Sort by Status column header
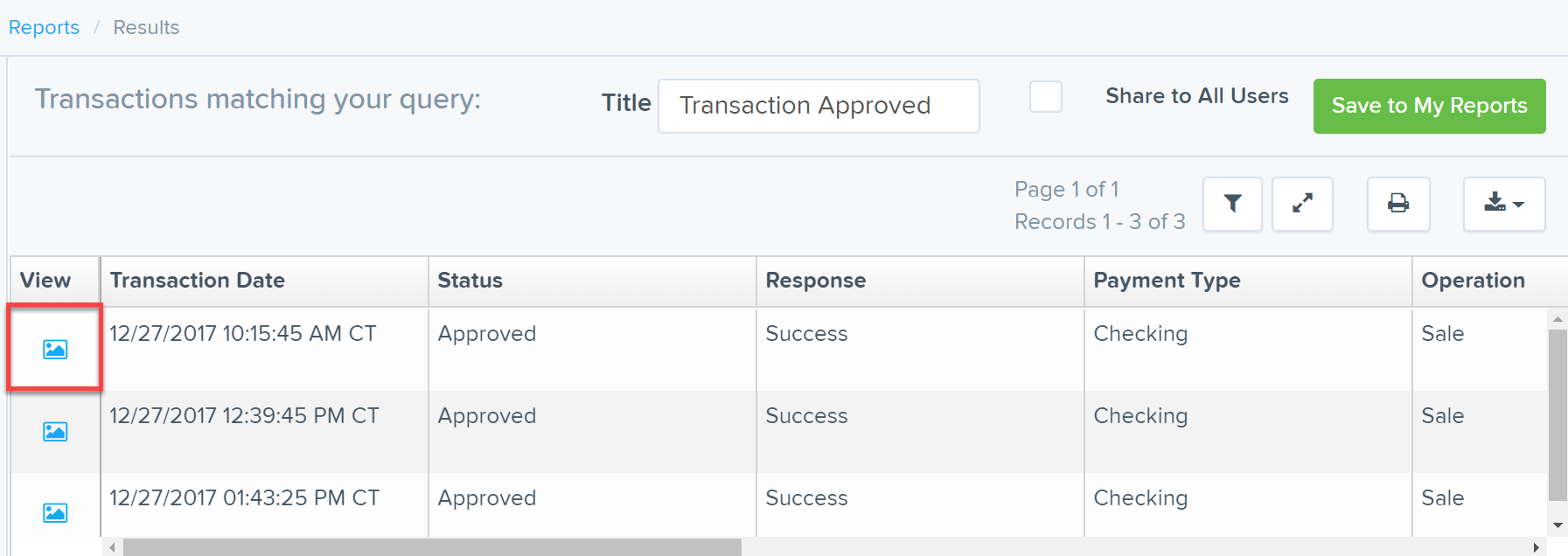 (470, 281)
